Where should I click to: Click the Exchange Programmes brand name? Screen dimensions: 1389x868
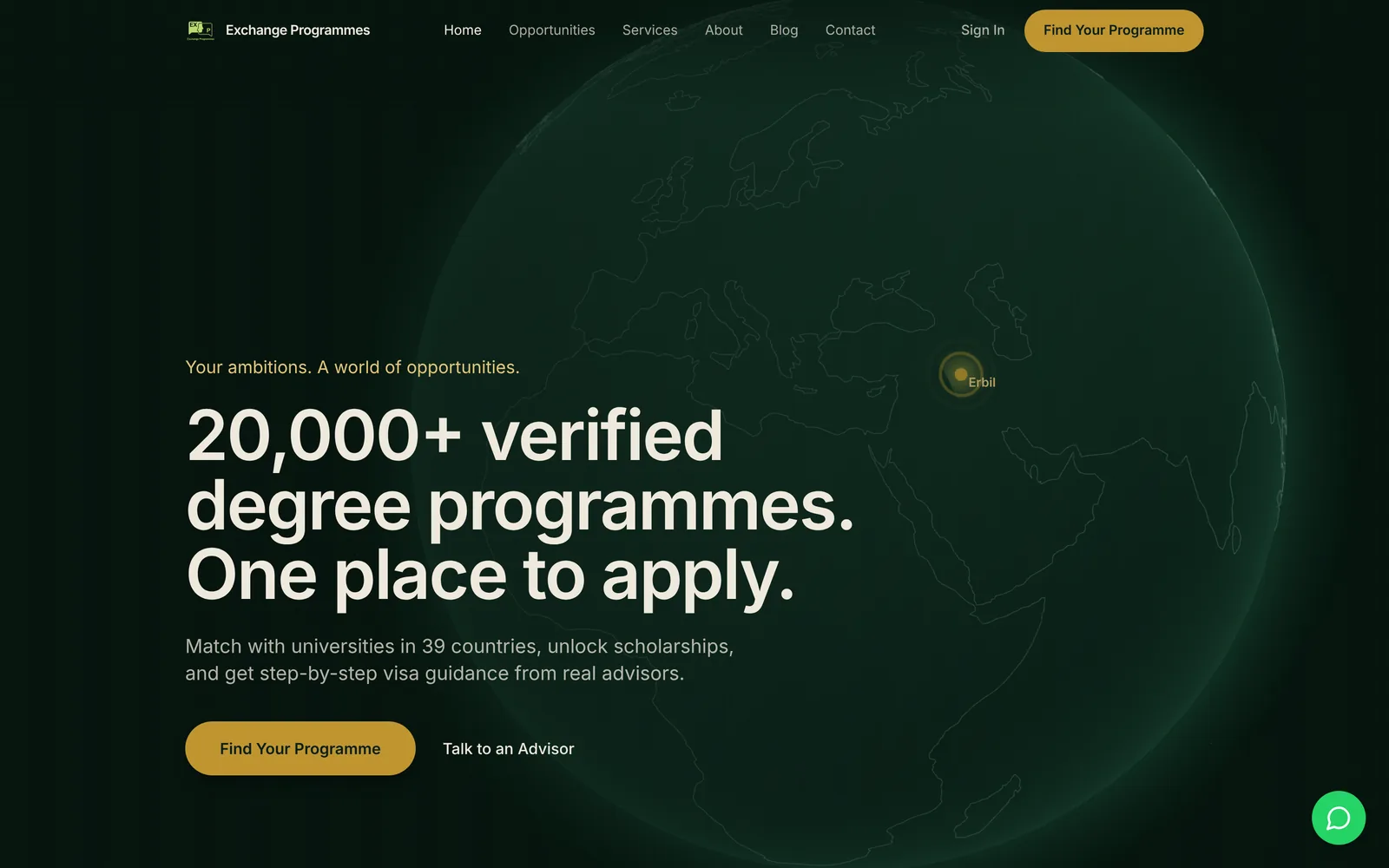pos(298,30)
